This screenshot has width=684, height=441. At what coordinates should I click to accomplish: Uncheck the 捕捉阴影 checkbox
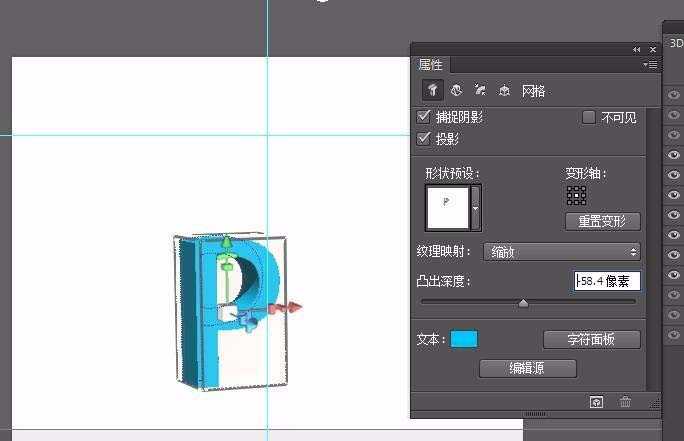tap(424, 117)
